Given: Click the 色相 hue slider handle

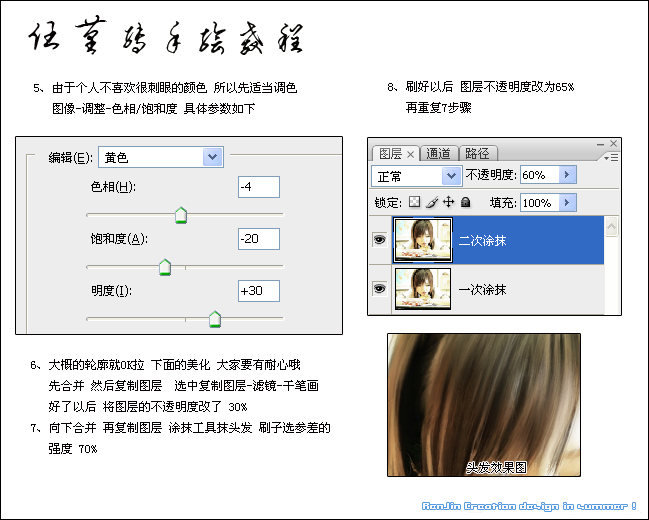Looking at the screenshot, I should (x=181, y=215).
